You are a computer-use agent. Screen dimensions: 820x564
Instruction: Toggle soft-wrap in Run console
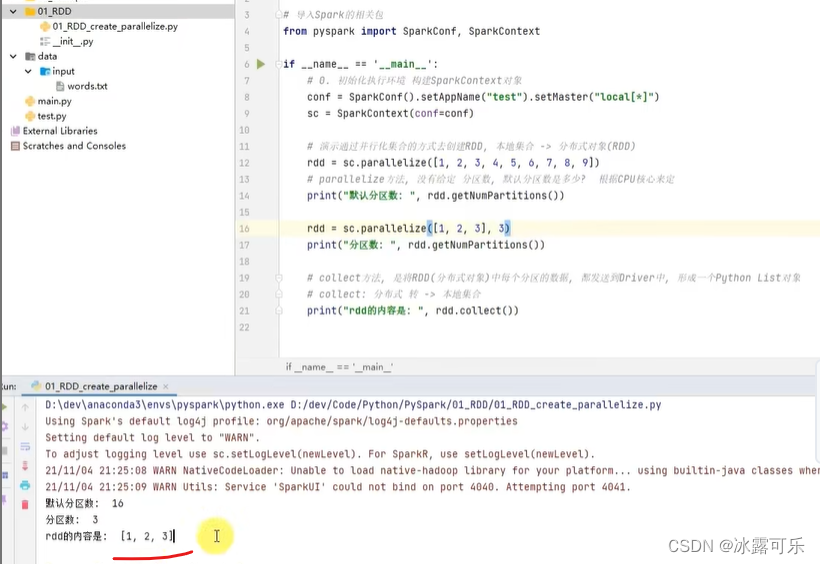coord(25,446)
